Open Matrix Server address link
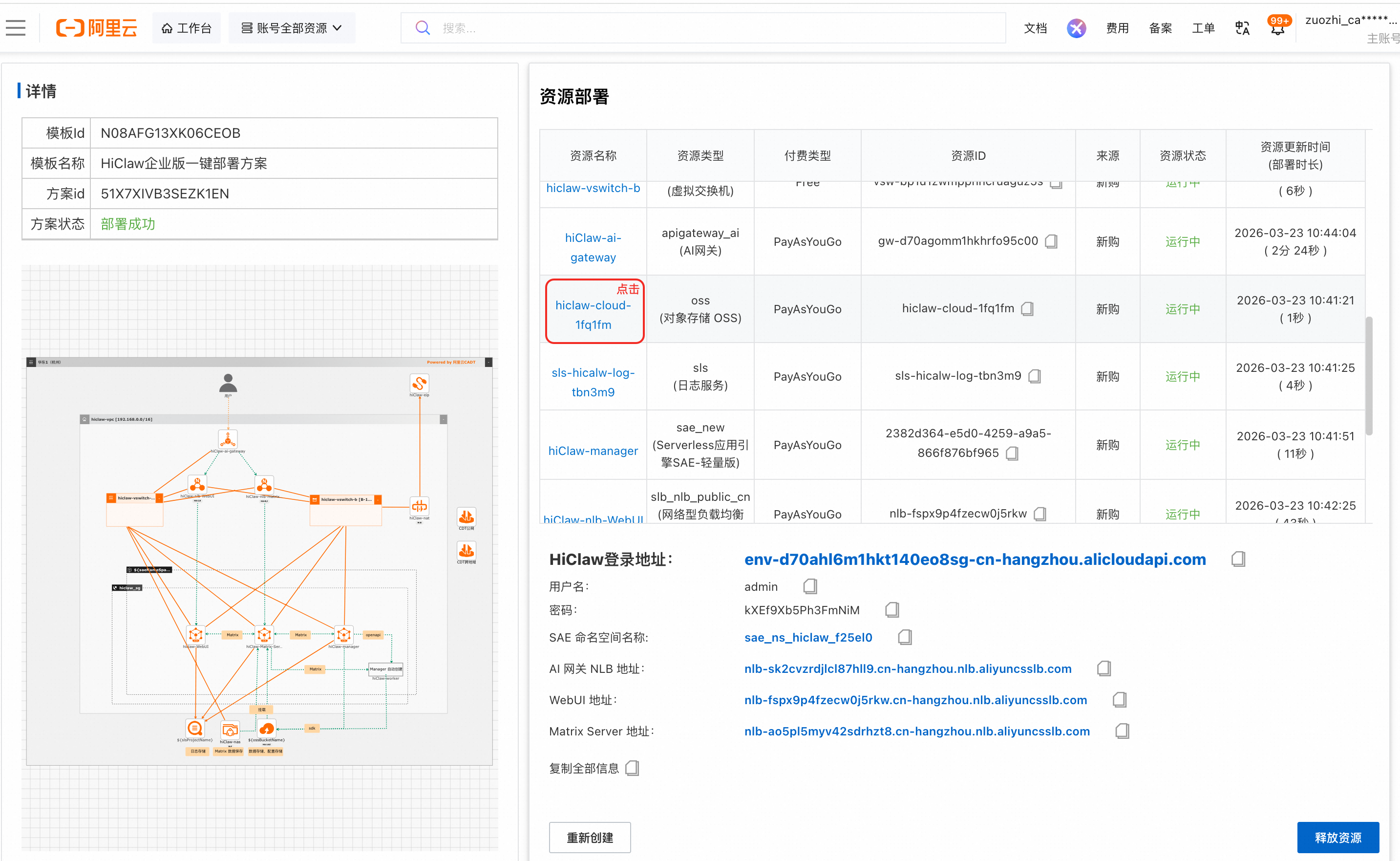The height and width of the screenshot is (861, 1400). coord(917,731)
